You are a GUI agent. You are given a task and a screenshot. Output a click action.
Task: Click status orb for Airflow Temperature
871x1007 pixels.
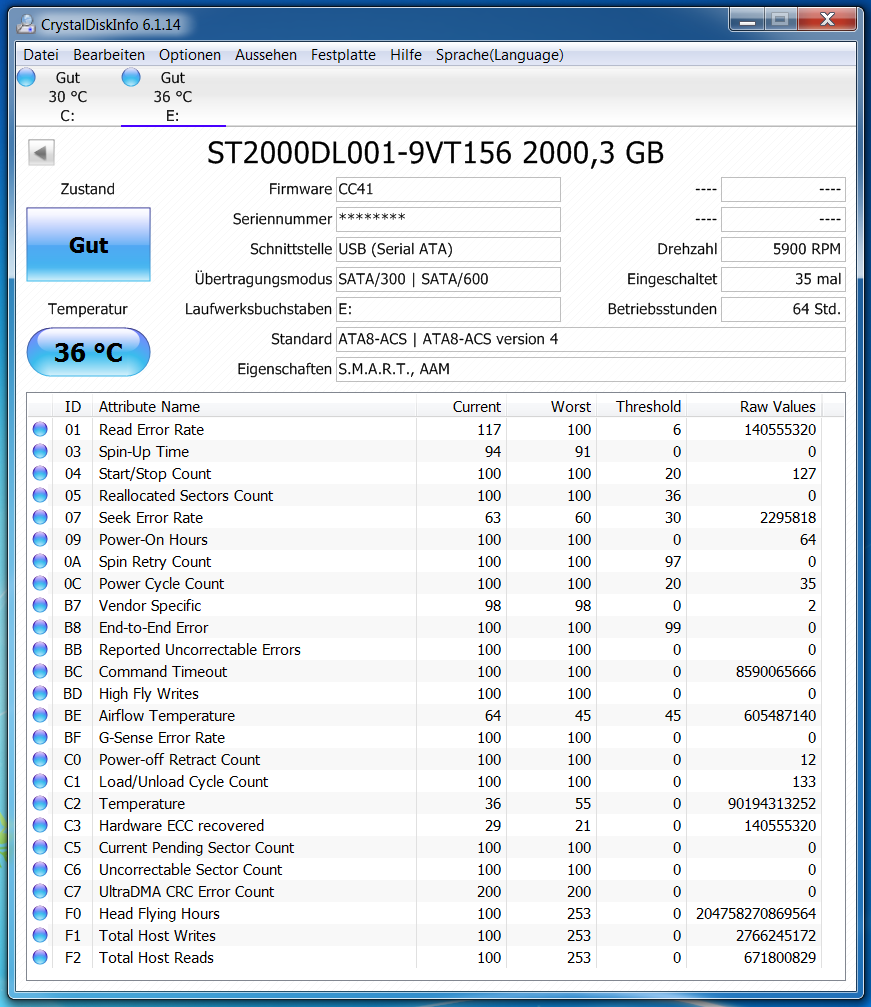[40, 715]
